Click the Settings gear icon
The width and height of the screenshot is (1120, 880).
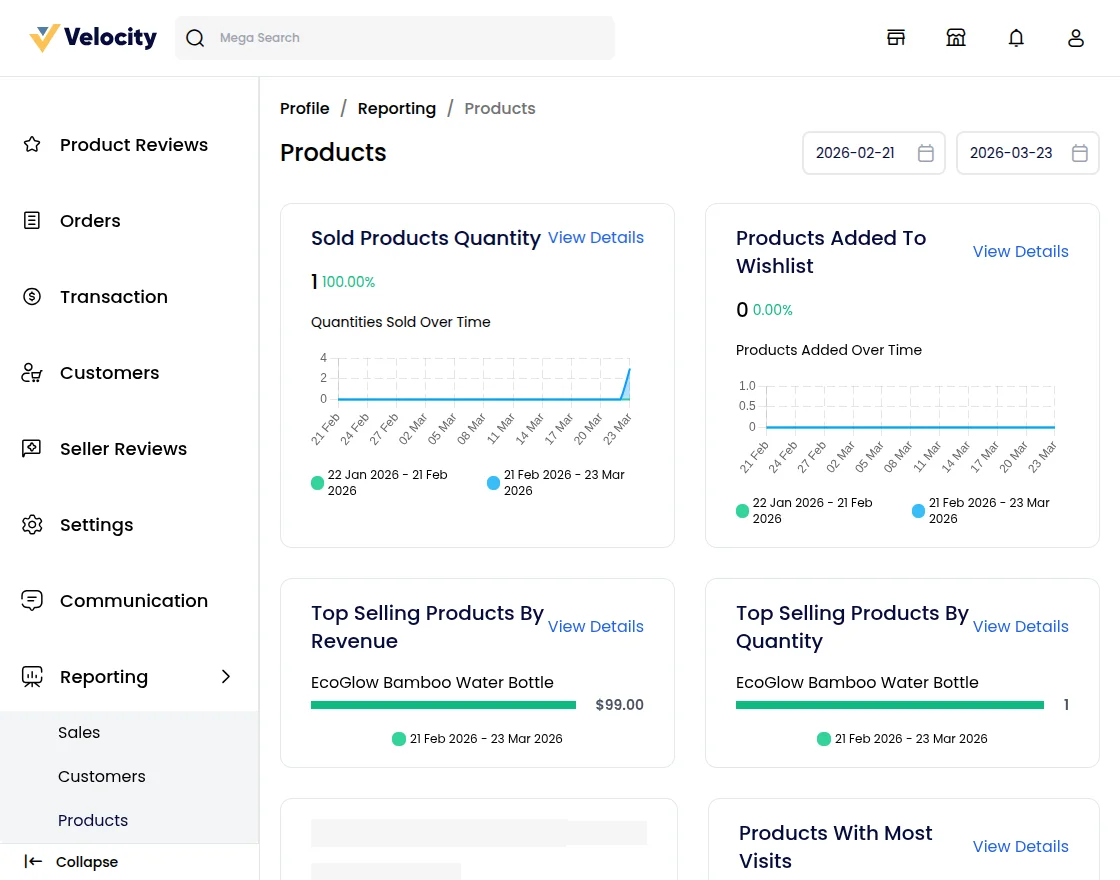point(32,524)
